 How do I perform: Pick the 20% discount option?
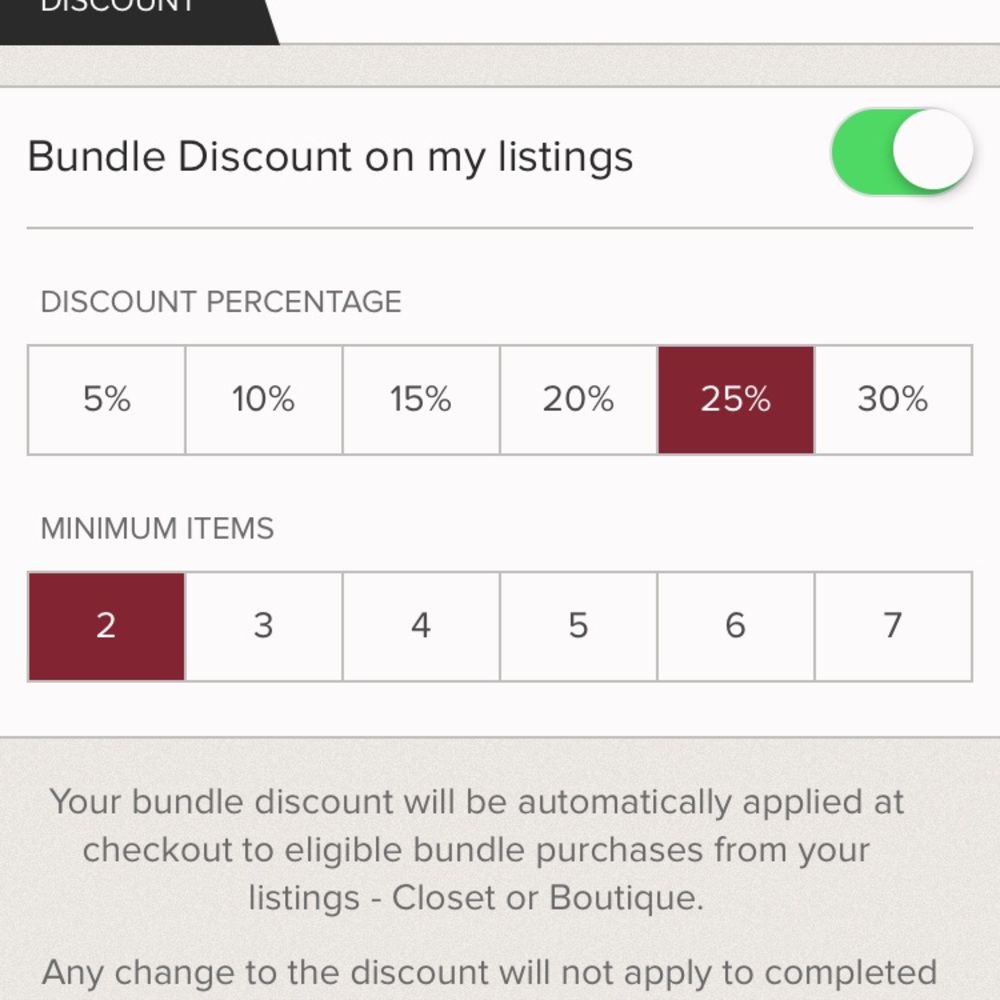(578, 398)
